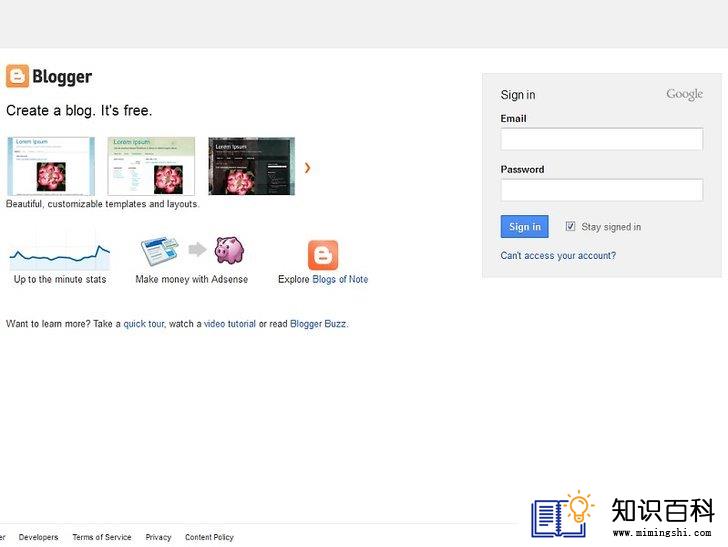Open the first white Lorem Ipsum template thumbnail
728x547 pixels.
click(51, 166)
